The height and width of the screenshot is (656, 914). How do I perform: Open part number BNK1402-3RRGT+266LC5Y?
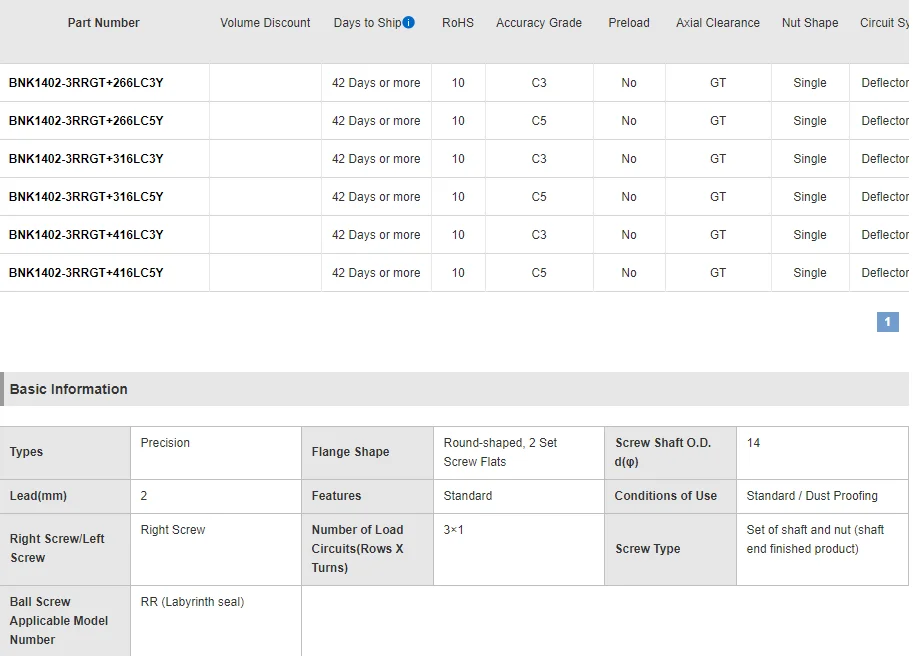click(86, 121)
